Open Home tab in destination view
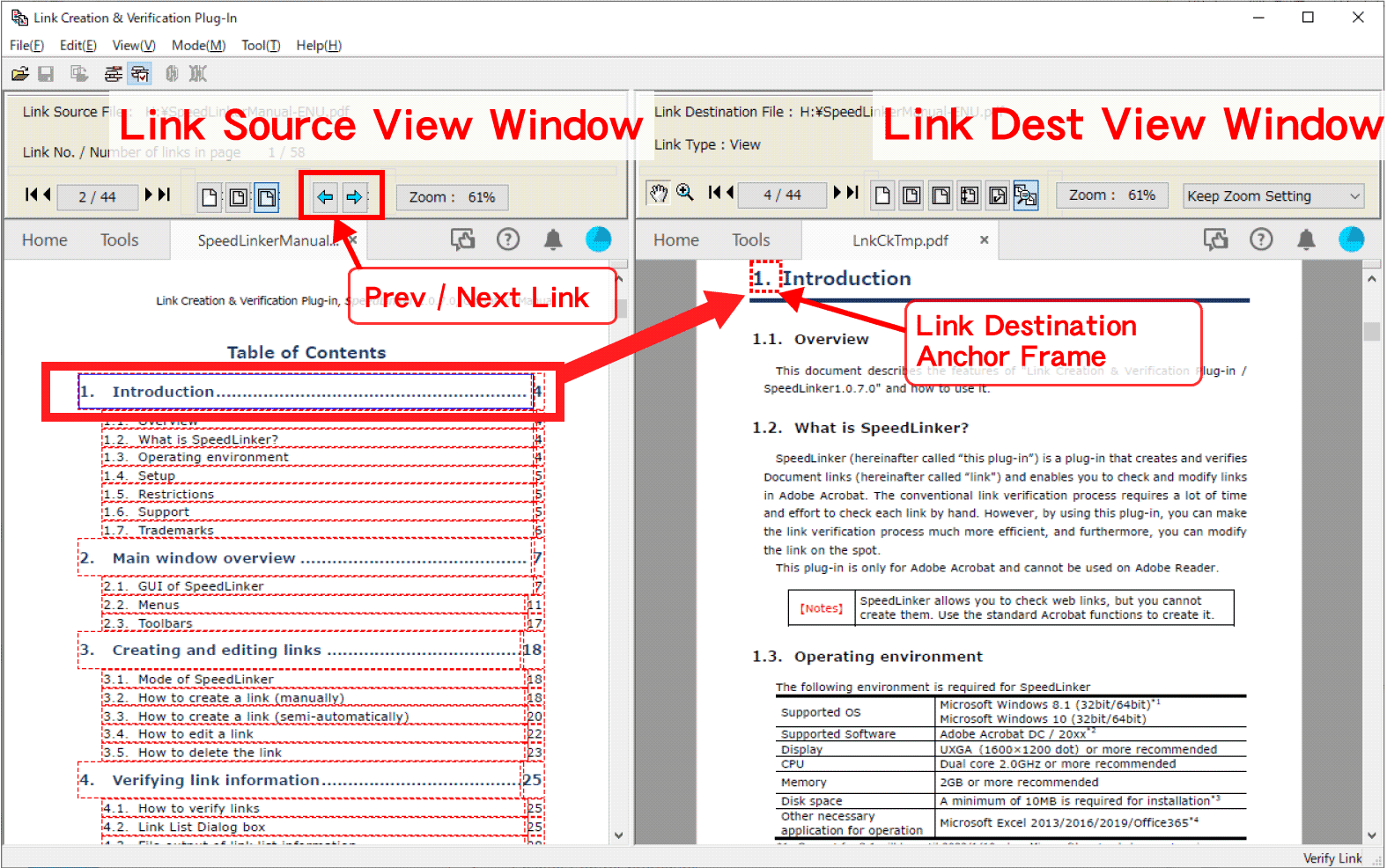 coord(676,240)
